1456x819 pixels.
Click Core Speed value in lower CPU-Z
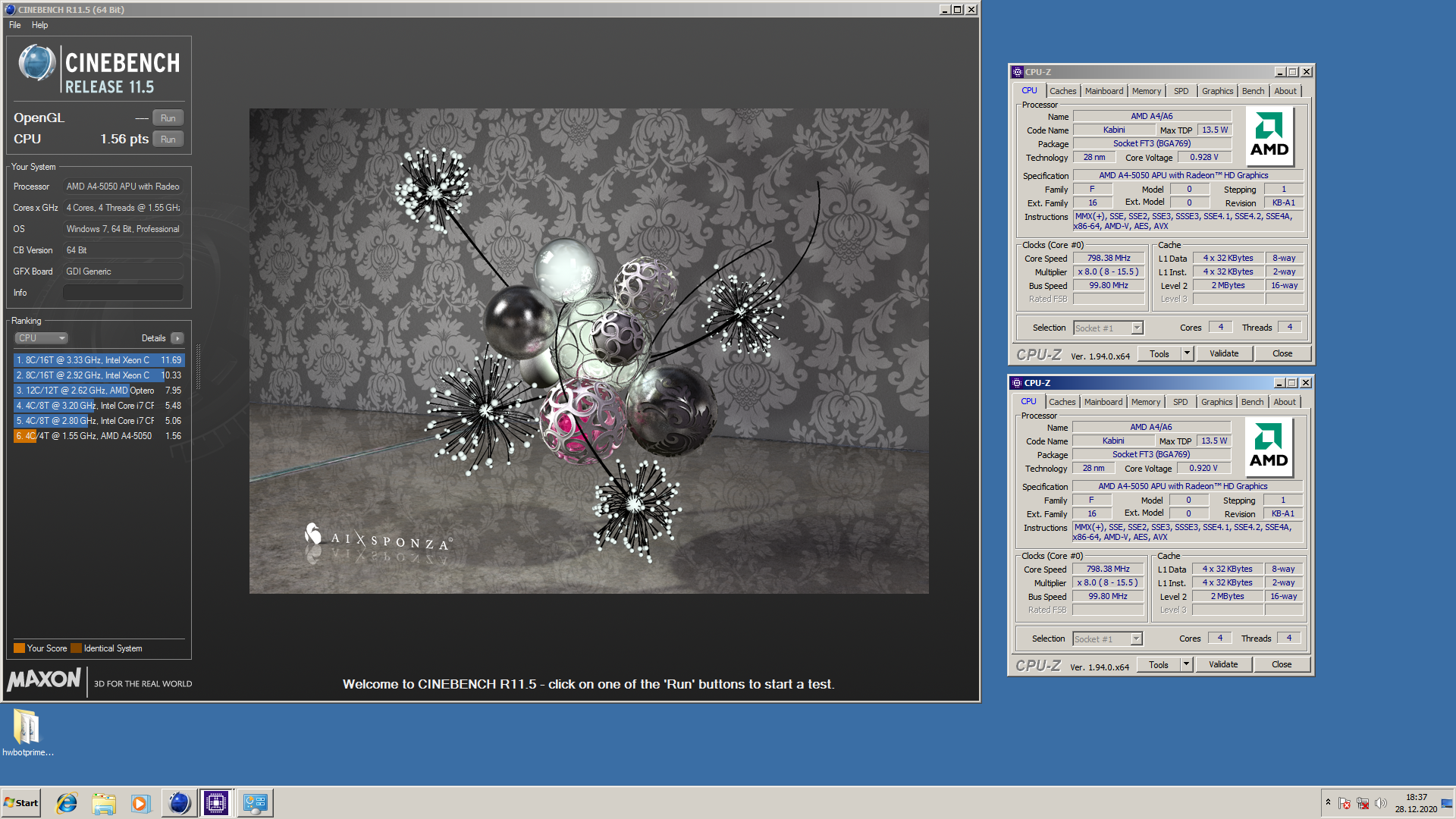click(1108, 570)
